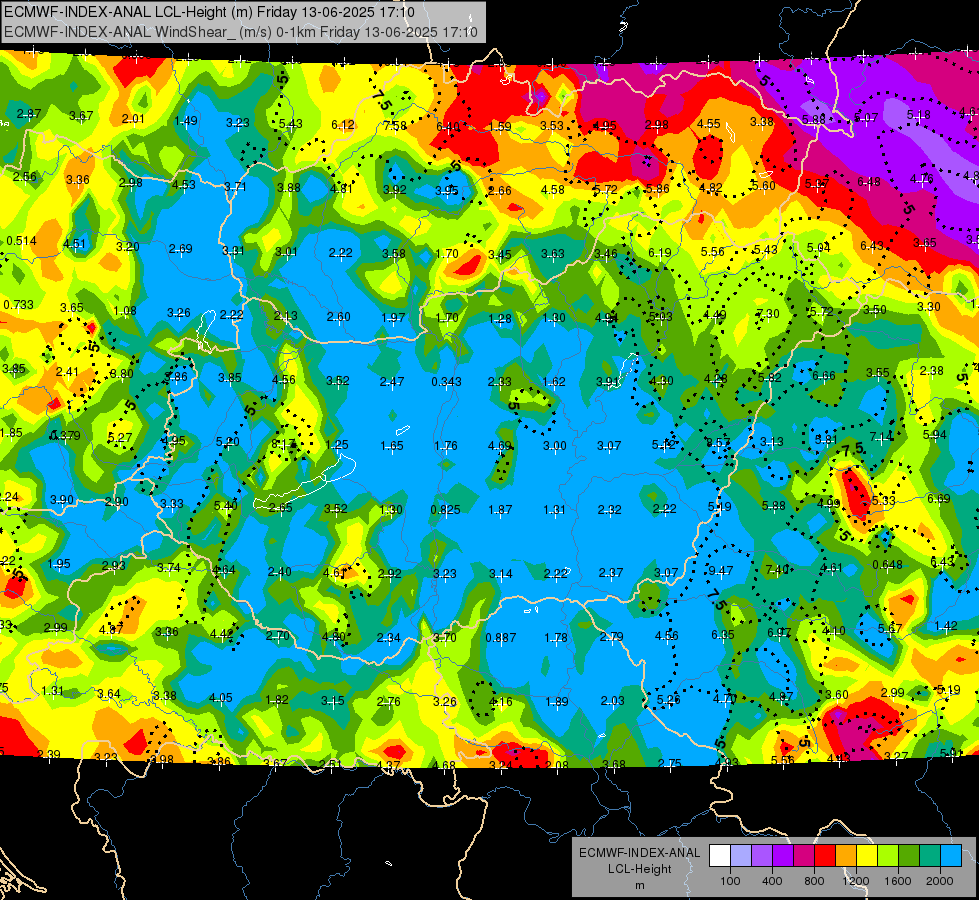The width and height of the screenshot is (979, 900).
Task: Click the wind shear value 1.42
Action: tap(946, 626)
